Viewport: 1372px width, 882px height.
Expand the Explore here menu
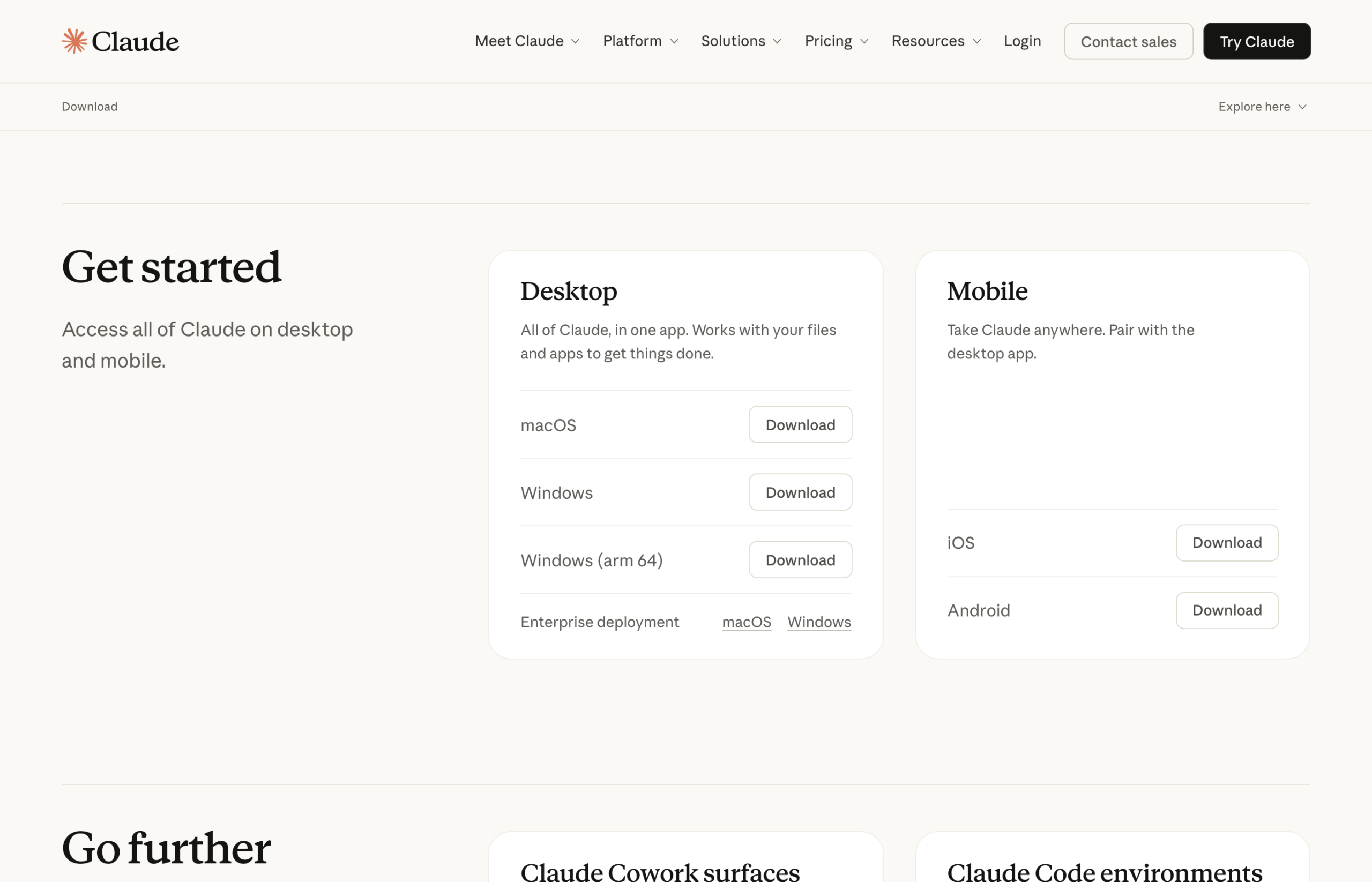click(1263, 107)
